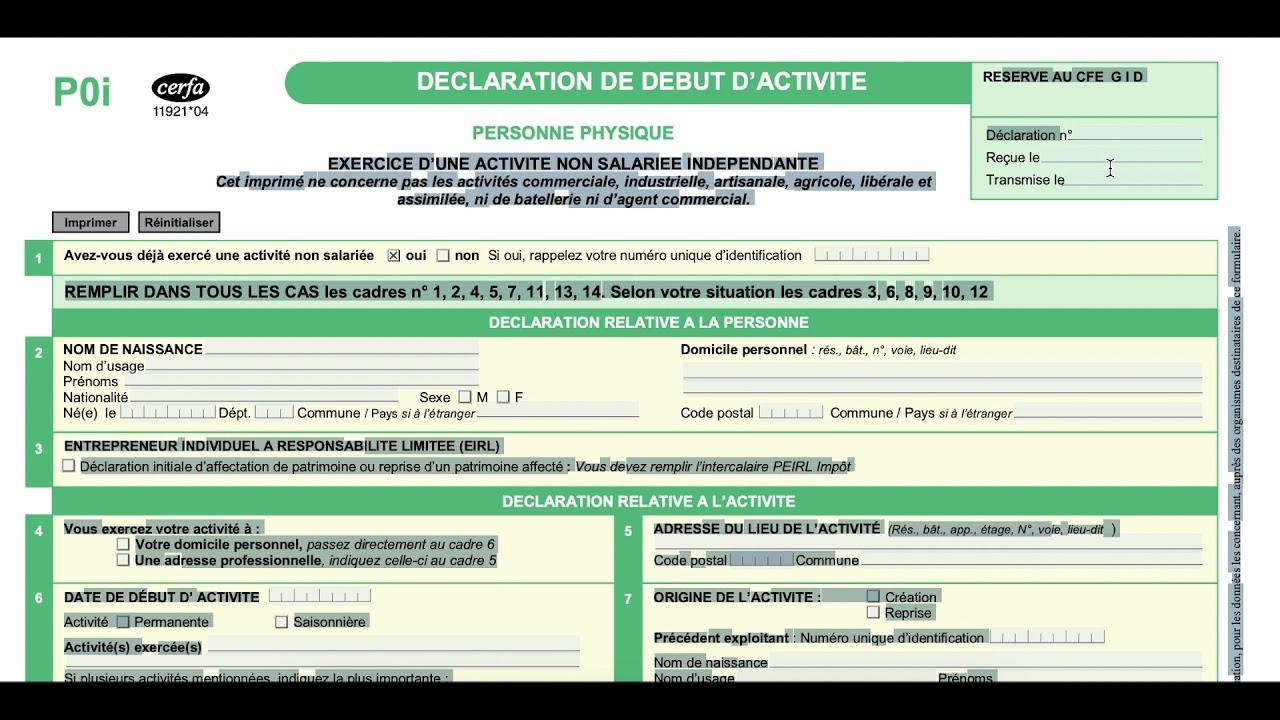Viewport: 1280px width, 720px height.
Task: Click the Domicile personnel address field
Action: pos(942,378)
